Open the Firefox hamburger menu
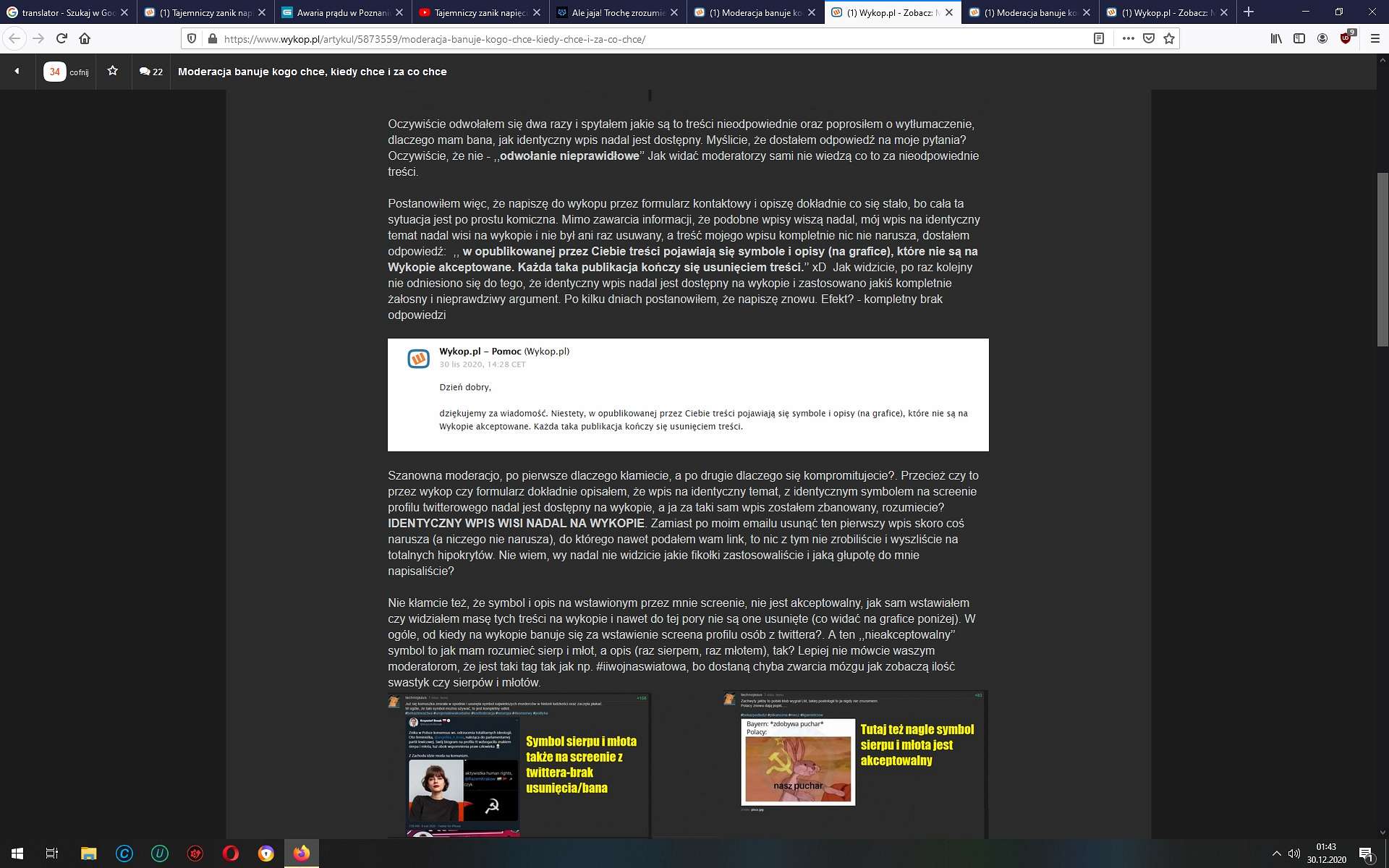 click(x=1375, y=38)
